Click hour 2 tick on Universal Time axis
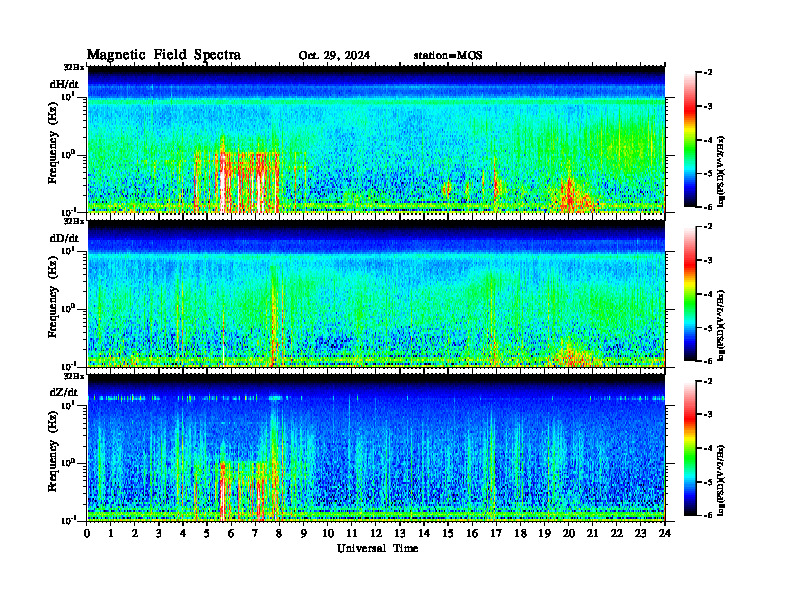 click(x=135, y=534)
